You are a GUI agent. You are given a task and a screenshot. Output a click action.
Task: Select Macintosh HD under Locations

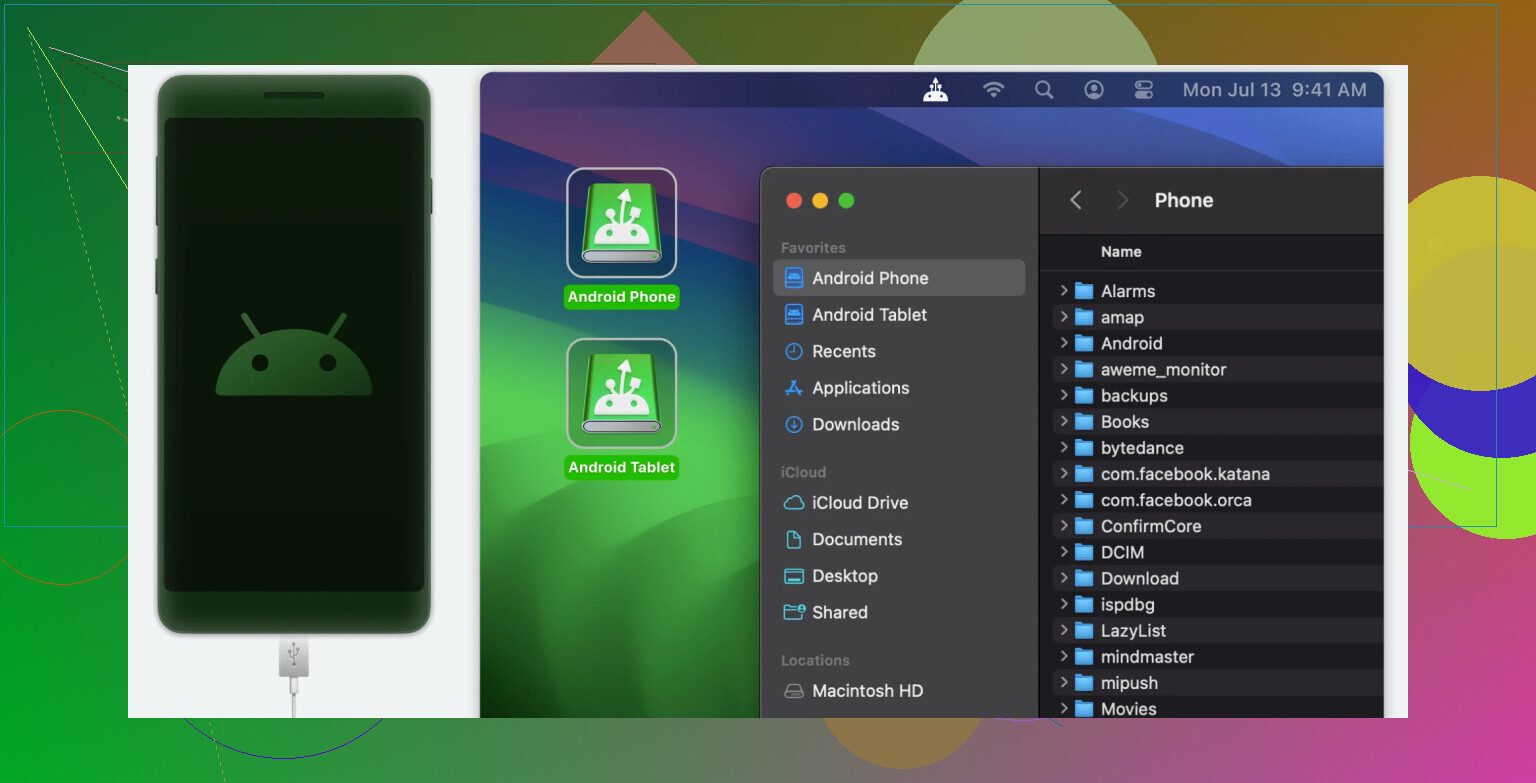(x=867, y=691)
